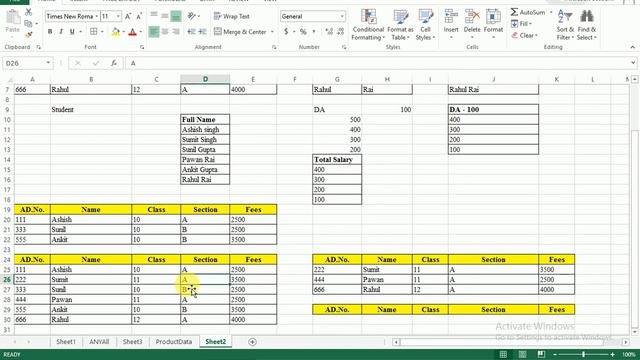Toggle Underline formatting
Image resolution: width=640 pixels, height=360 pixels.
72,31
